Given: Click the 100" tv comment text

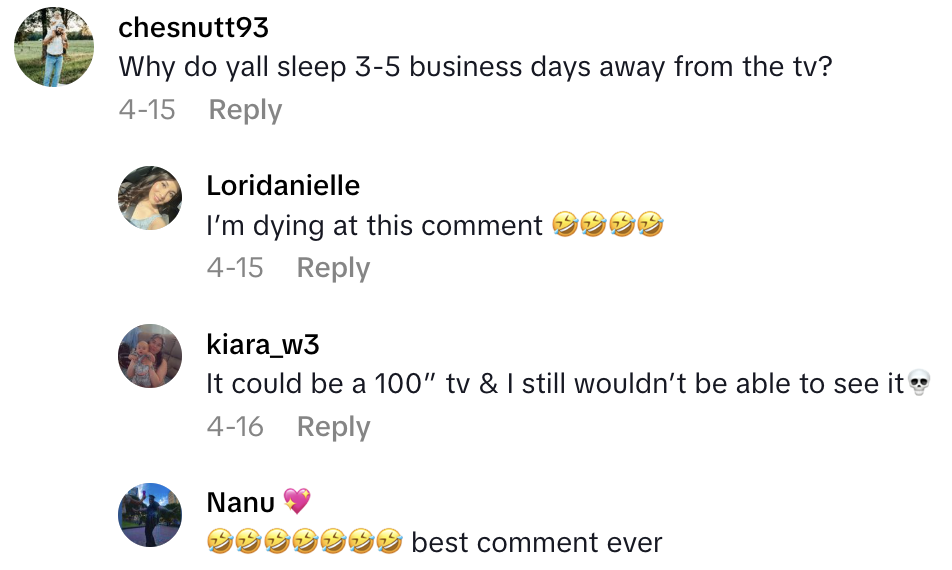Looking at the screenshot, I should [555, 384].
